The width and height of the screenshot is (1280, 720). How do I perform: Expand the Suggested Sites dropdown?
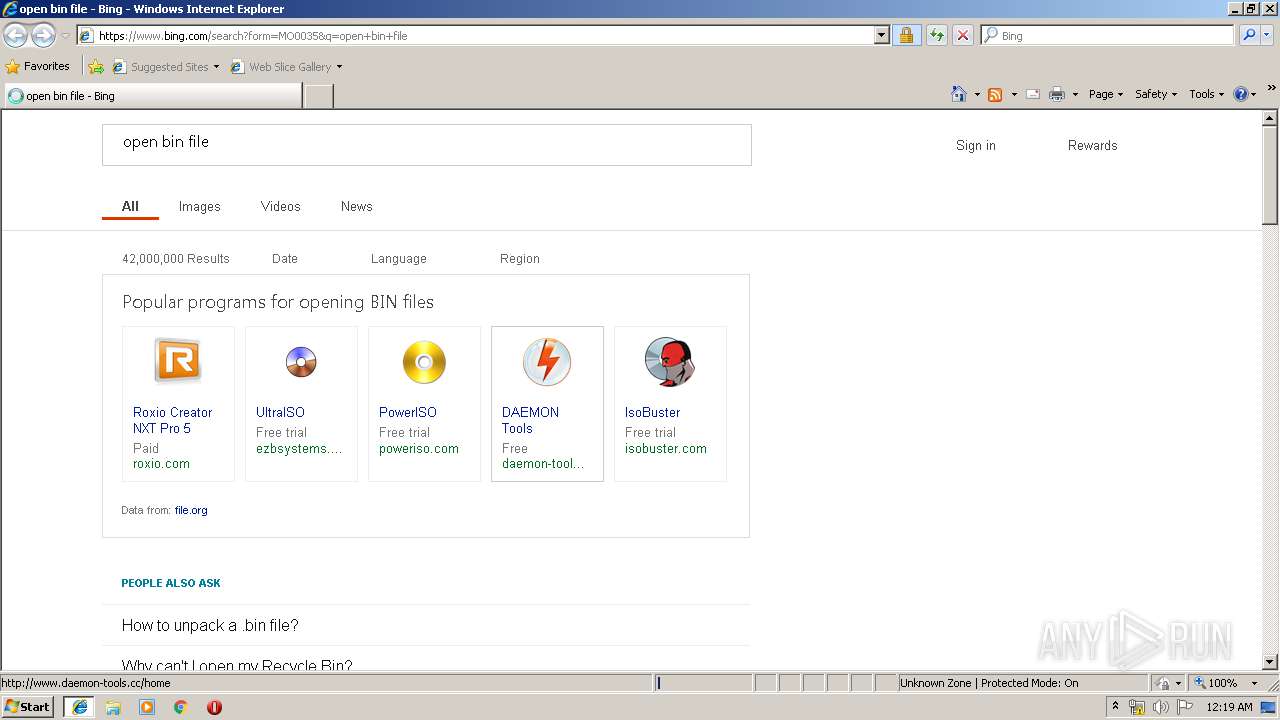pyautogui.click(x=216, y=67)
